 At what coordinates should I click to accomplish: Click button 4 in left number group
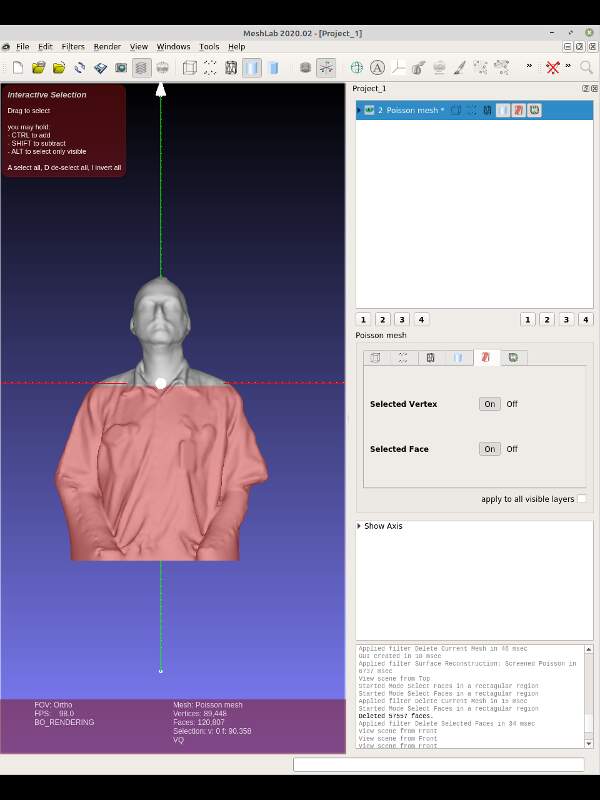point(421,320)
